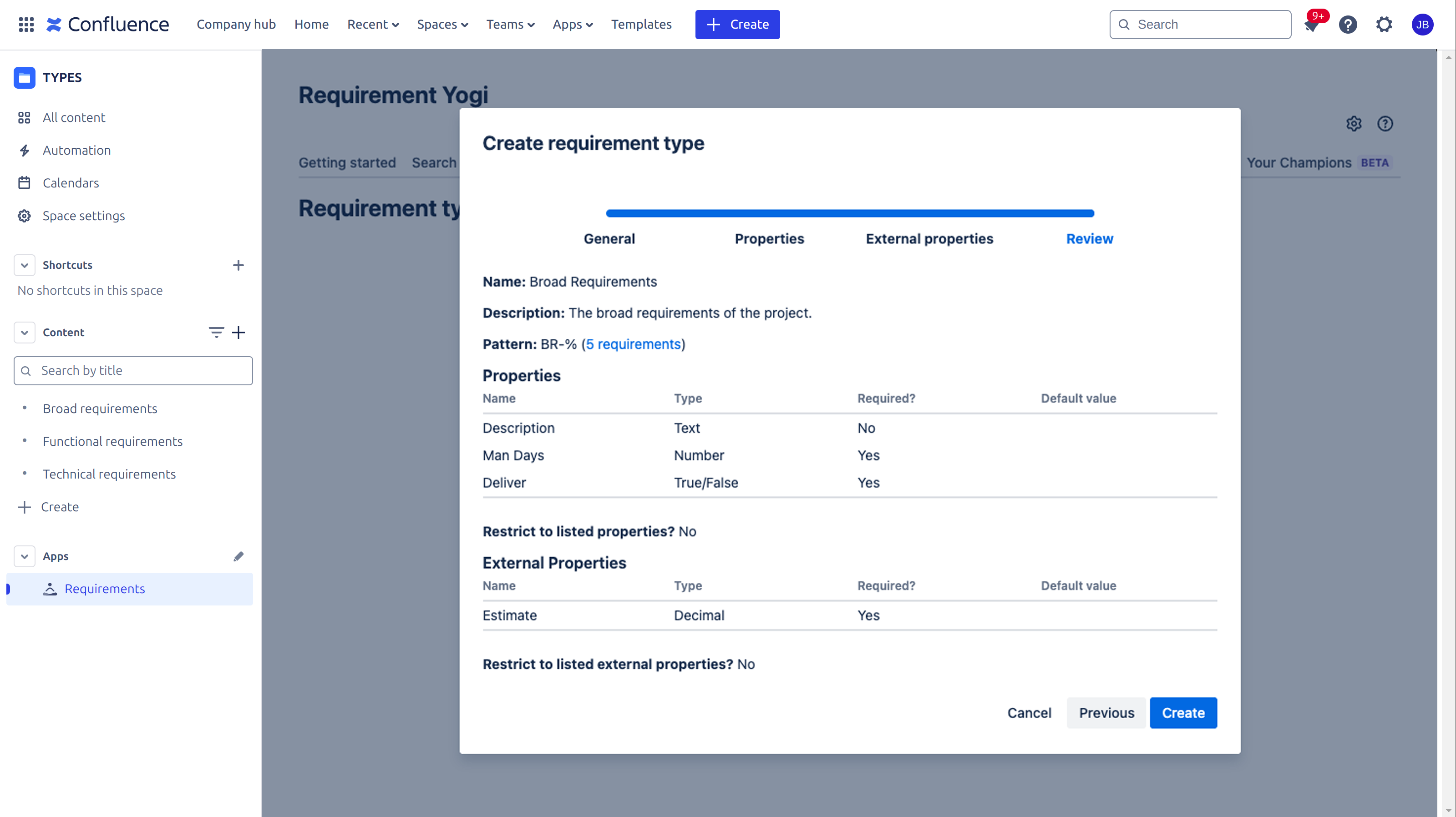Open Confluence settings gear in top bar
Viewport: 1456px width, 817px height.
(x=1385, y=24)
